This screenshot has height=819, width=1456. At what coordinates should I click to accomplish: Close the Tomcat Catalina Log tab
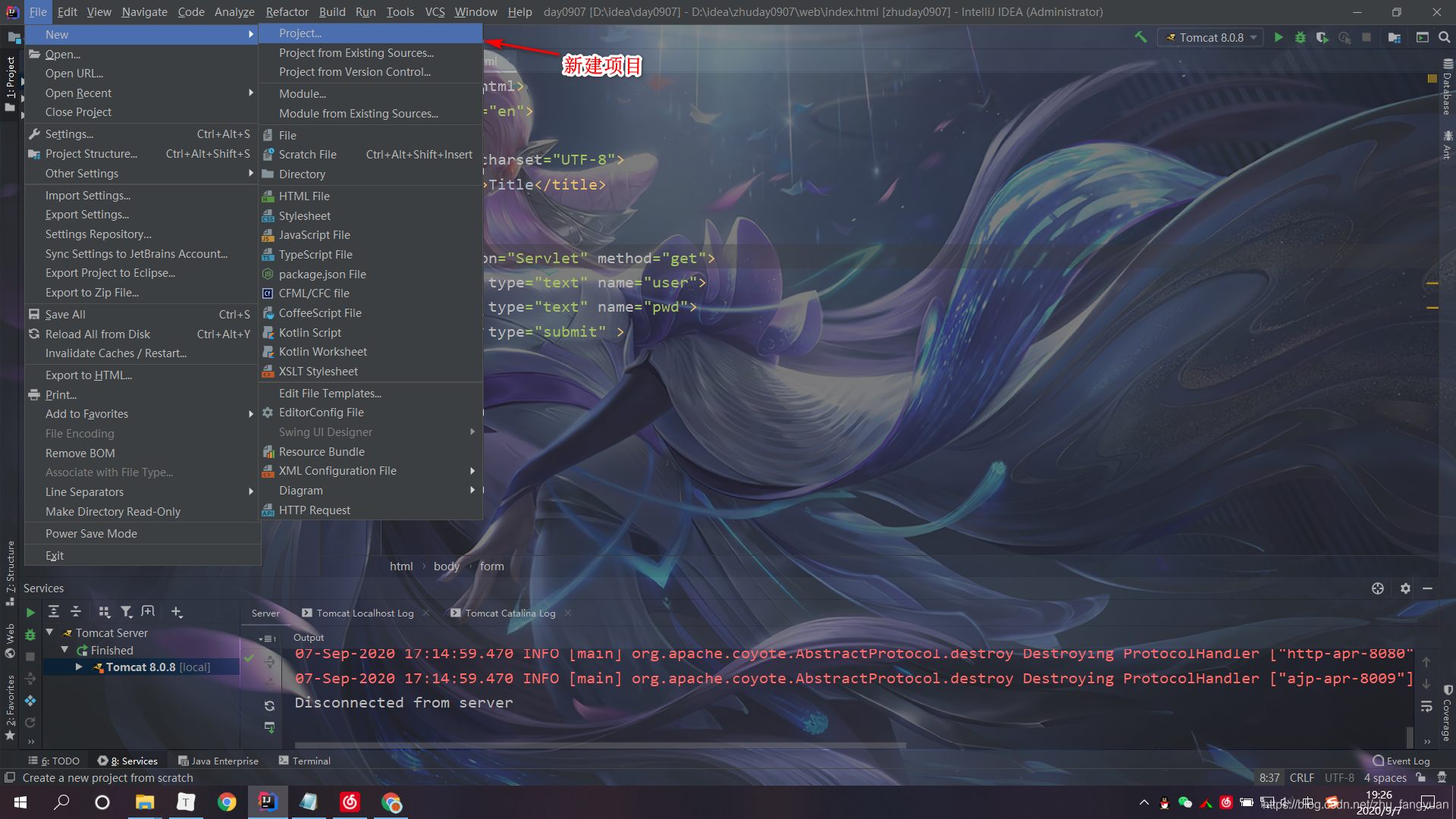(x=568, y=613)
